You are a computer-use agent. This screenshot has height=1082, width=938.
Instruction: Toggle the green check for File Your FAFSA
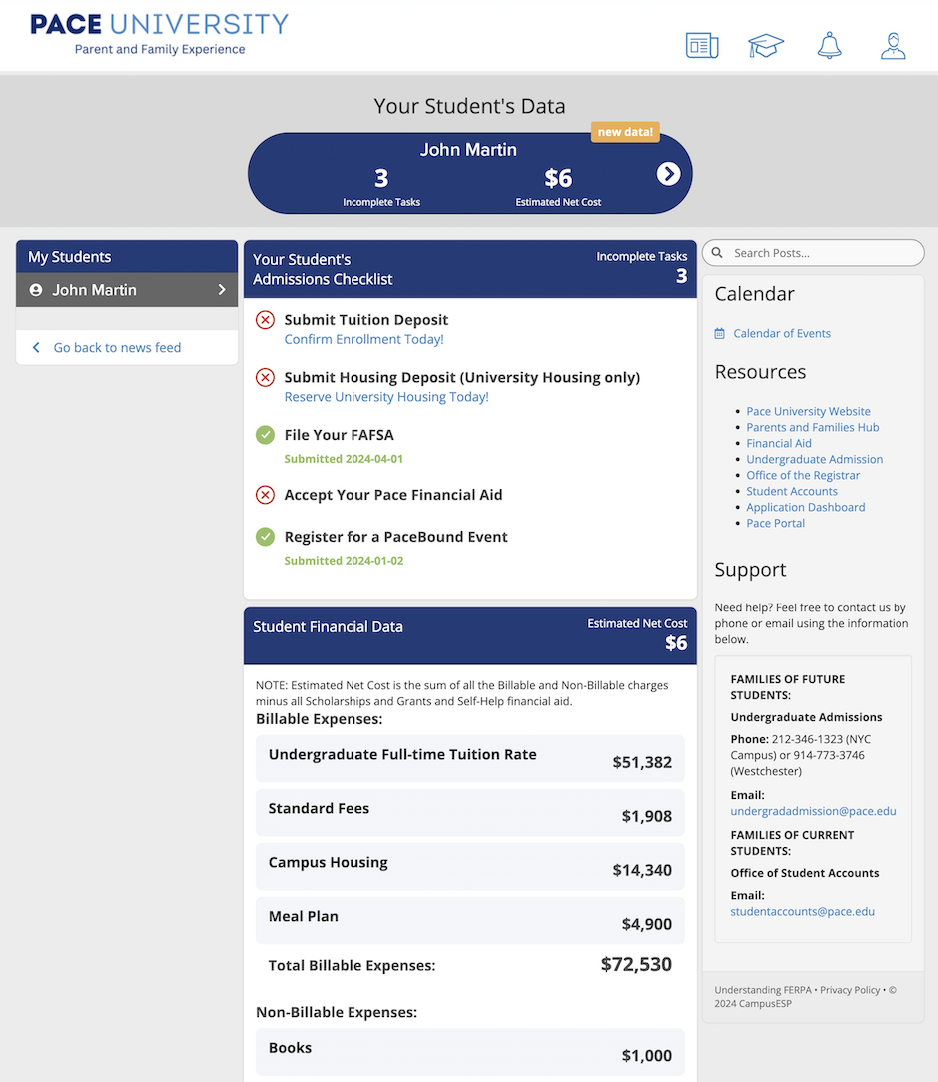coord(265,435)
